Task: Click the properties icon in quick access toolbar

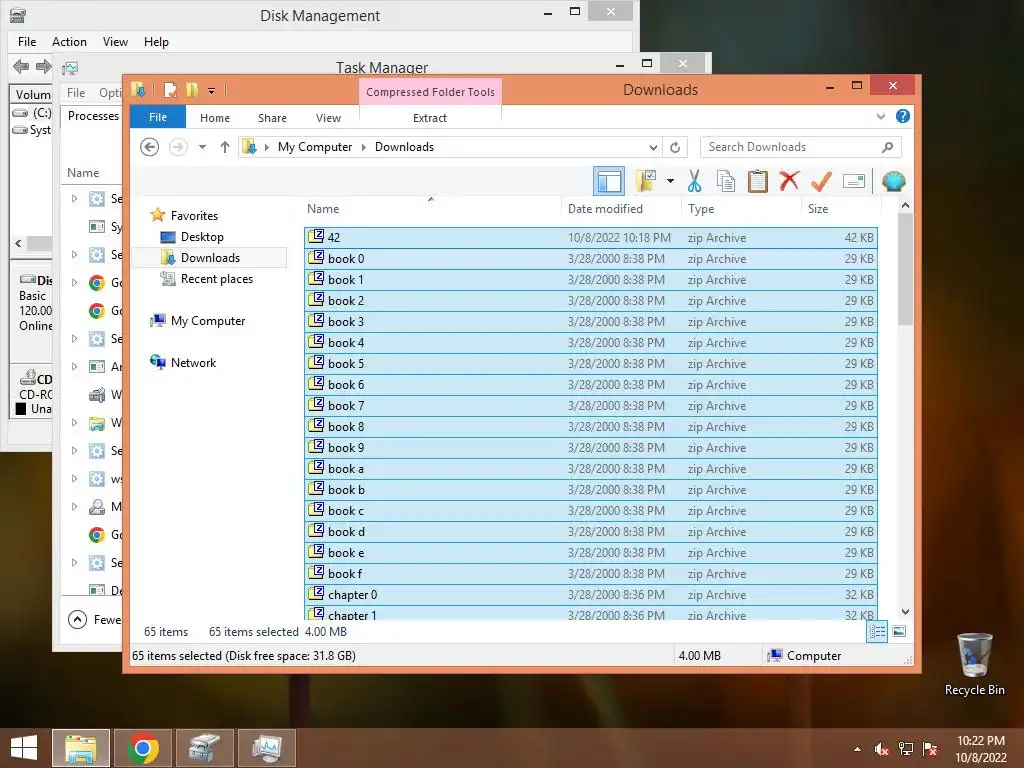Action: (x=170, y=90)
